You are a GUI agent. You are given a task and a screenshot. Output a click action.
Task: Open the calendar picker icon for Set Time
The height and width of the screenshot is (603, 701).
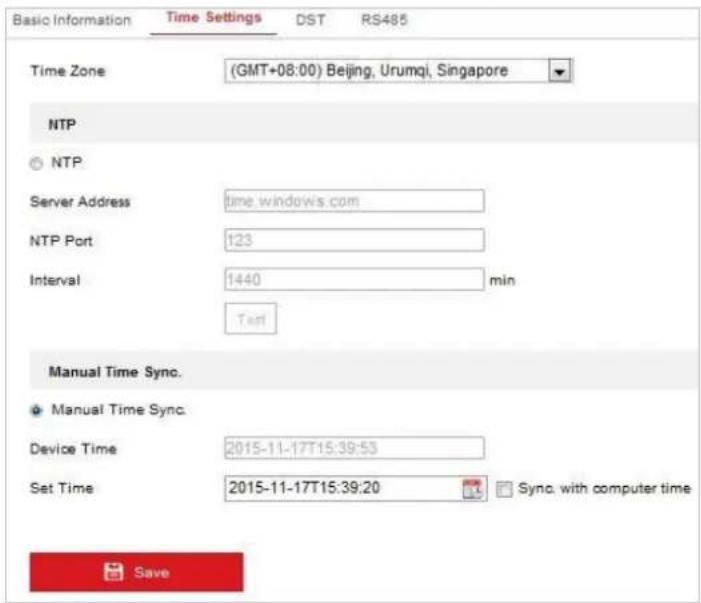(x=473, y=489)
